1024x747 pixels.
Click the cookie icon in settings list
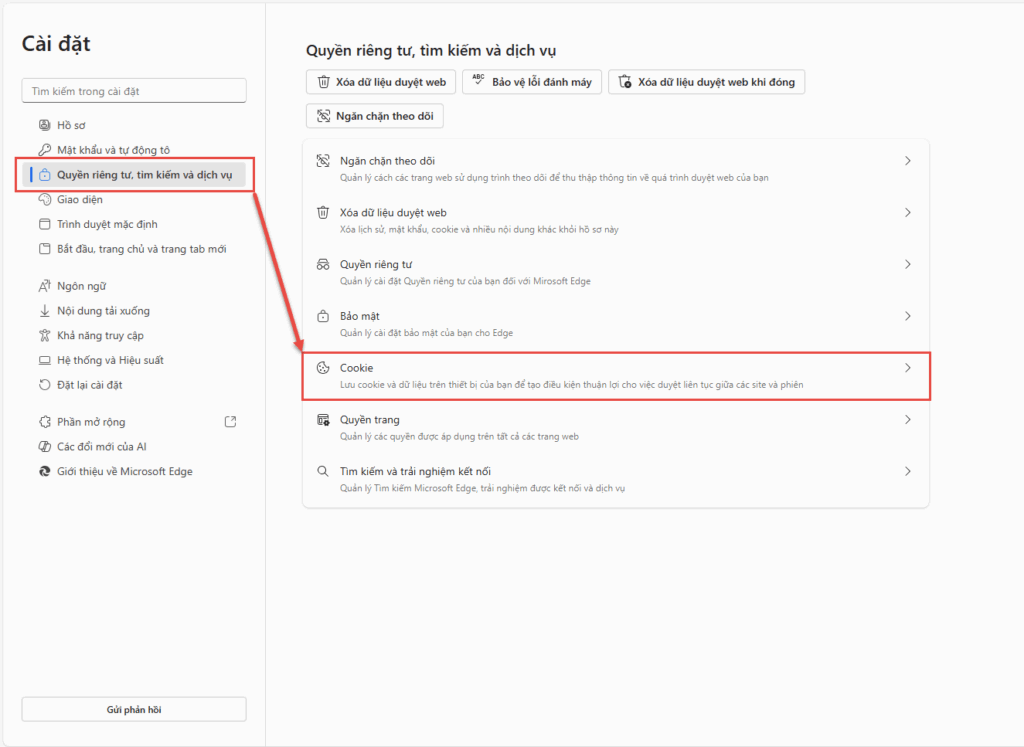[x=323, y=368]
